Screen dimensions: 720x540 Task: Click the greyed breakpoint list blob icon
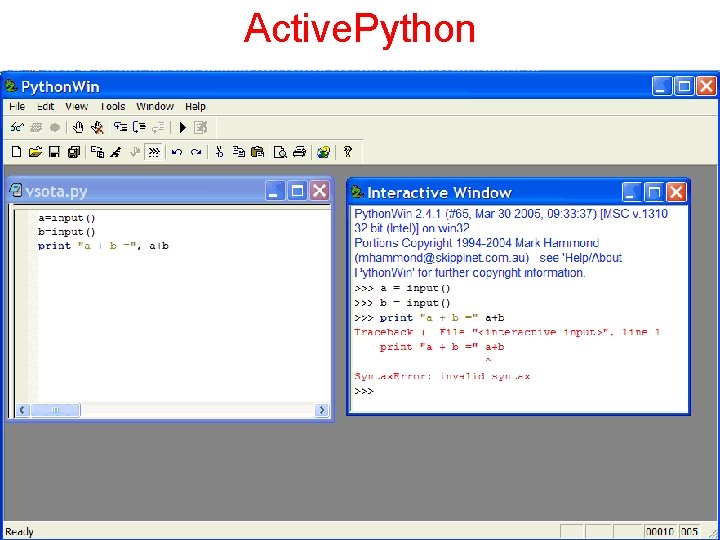coord(55,127)
